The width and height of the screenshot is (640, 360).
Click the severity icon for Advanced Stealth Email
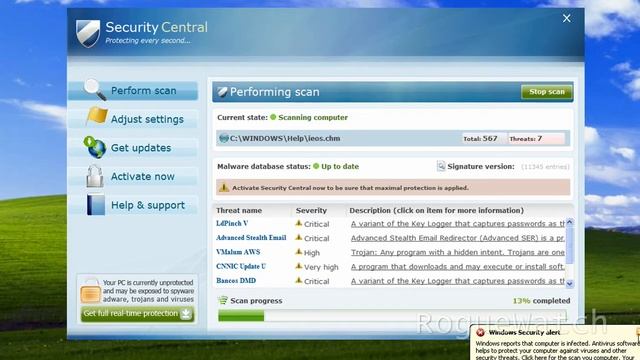[299, 238]
